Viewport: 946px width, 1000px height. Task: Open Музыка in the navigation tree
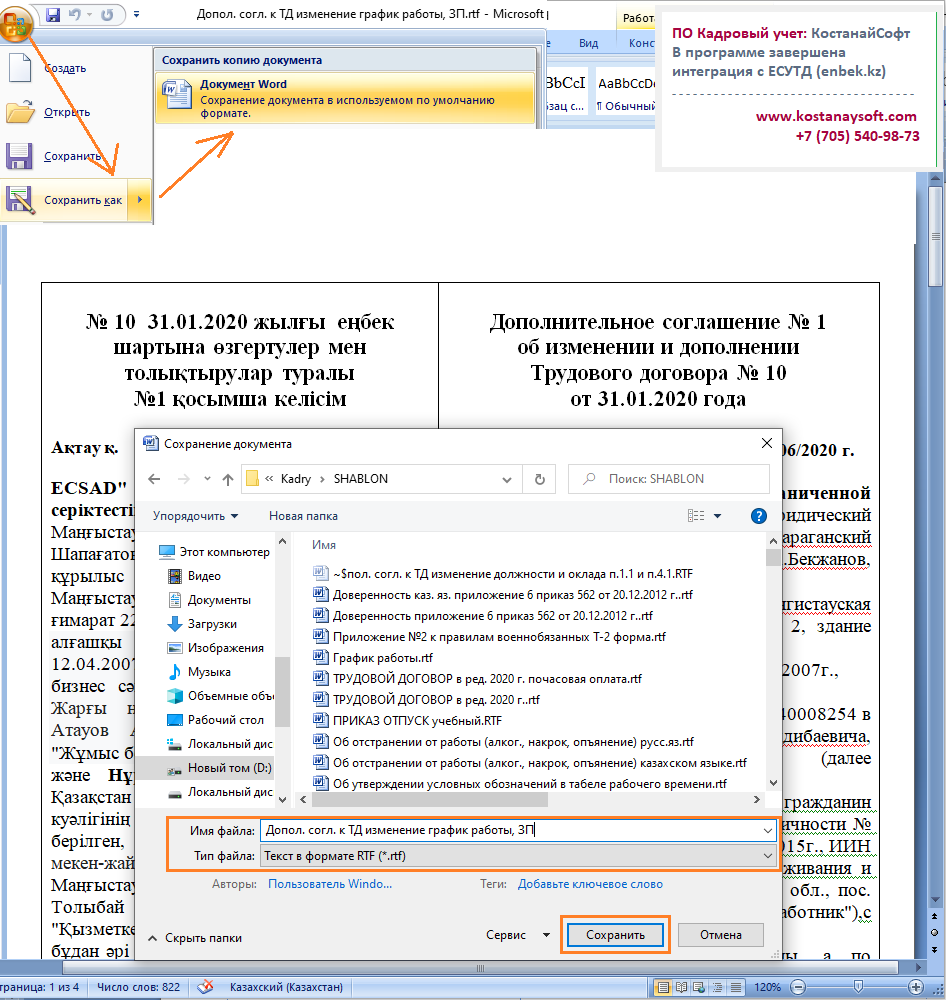pyautogui.click(x=199, y=672)
